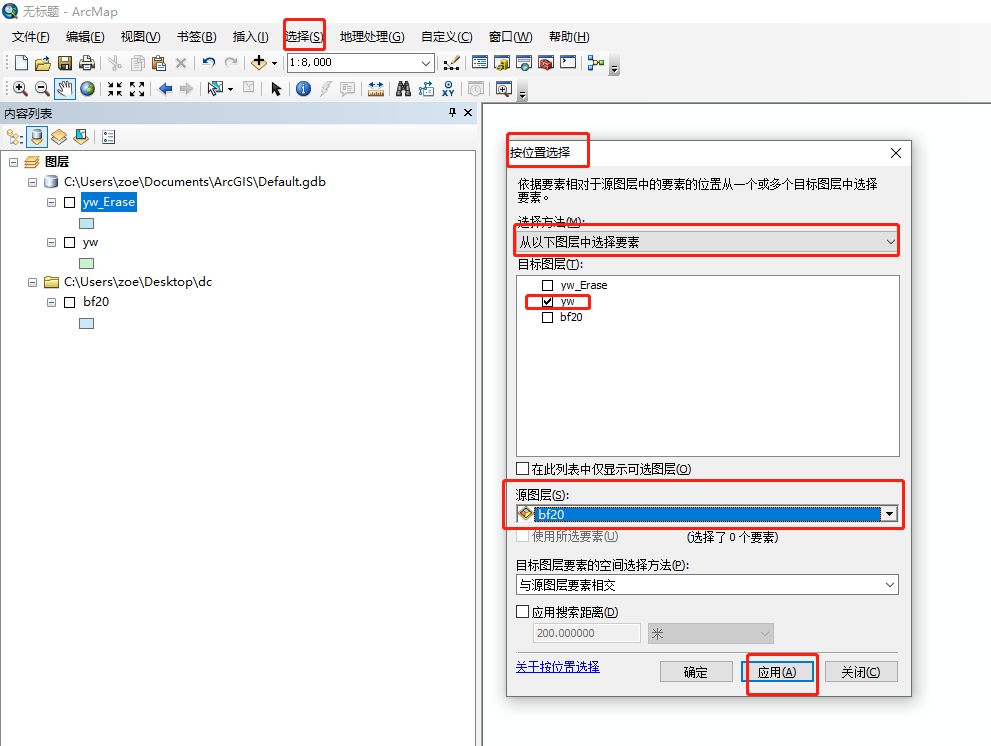Viewport: 991px width, 746px height.
Task: Click the 关闭(C) button
Action: coord(861,672)
